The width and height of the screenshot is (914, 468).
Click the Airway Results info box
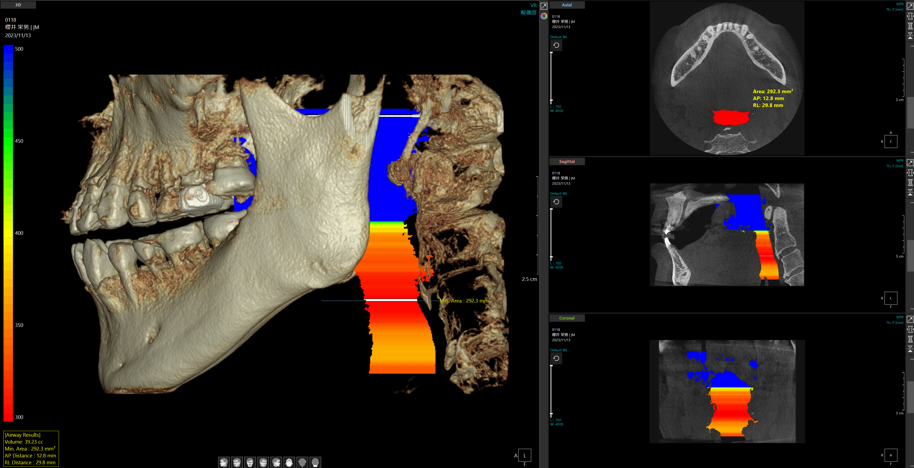click(x=31, y=449)
